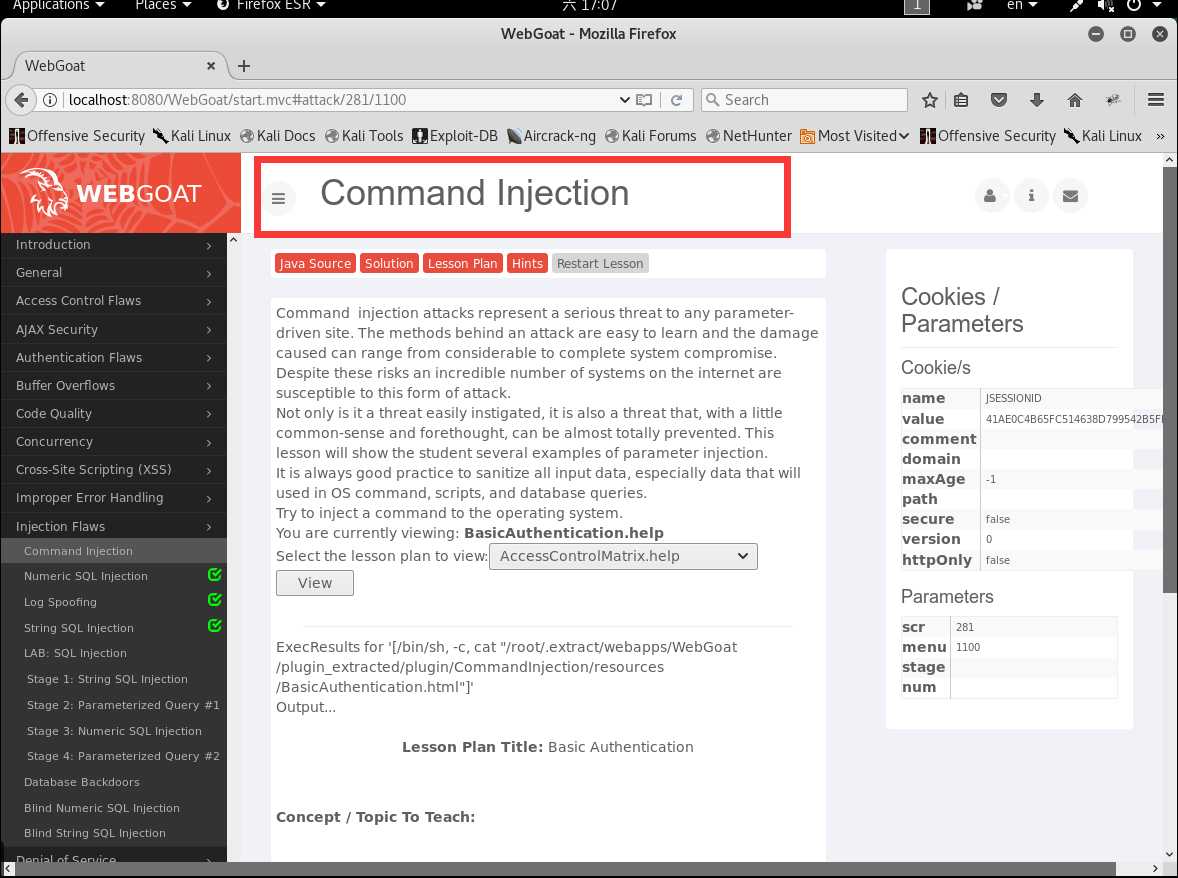
Task: Expand Access Control Flaws category
Action: click(x=113, y=300)
